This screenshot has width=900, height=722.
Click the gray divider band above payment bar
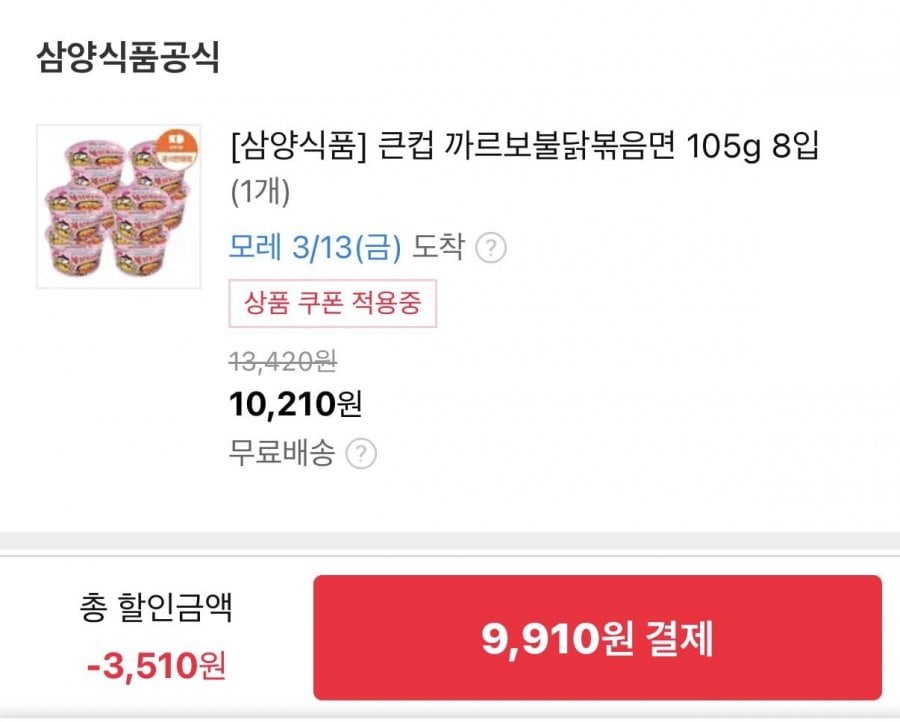click(x=450, y=541)
